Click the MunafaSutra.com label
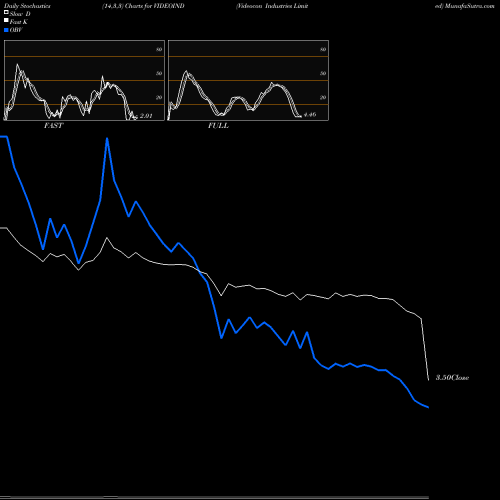Screen dimensions: 500x500 (470, 6)
